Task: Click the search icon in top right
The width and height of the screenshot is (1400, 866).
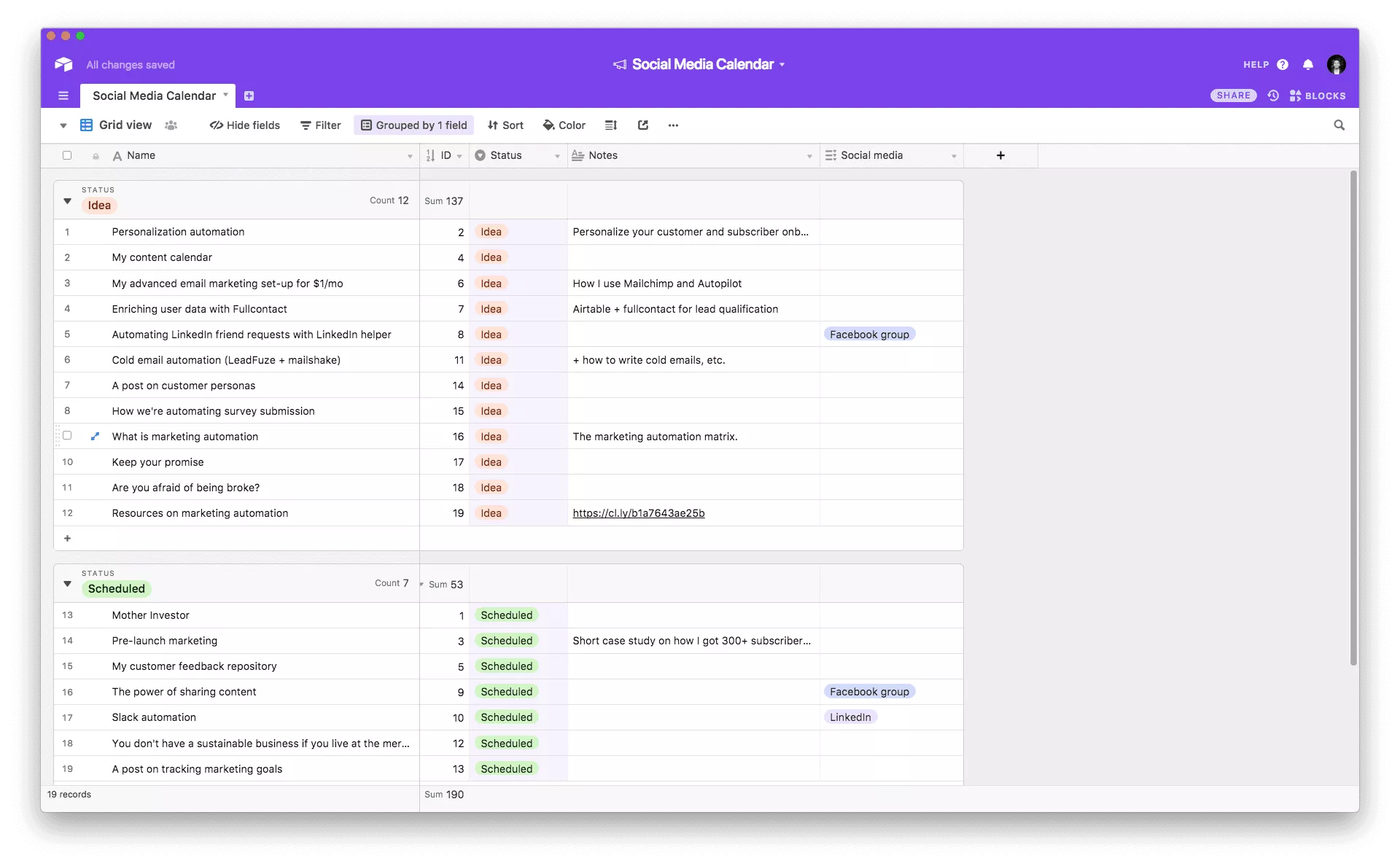Action: pos(1340,125)
